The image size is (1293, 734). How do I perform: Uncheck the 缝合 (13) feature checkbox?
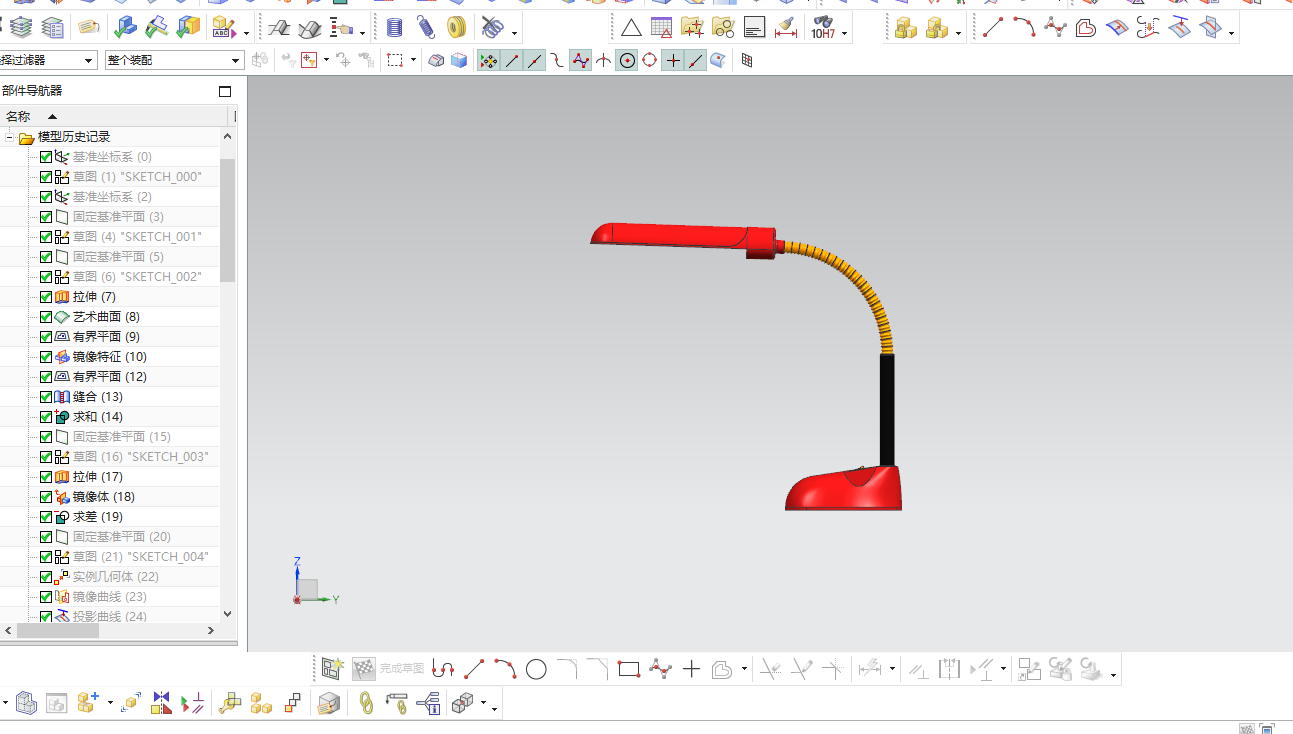(46, 397)
